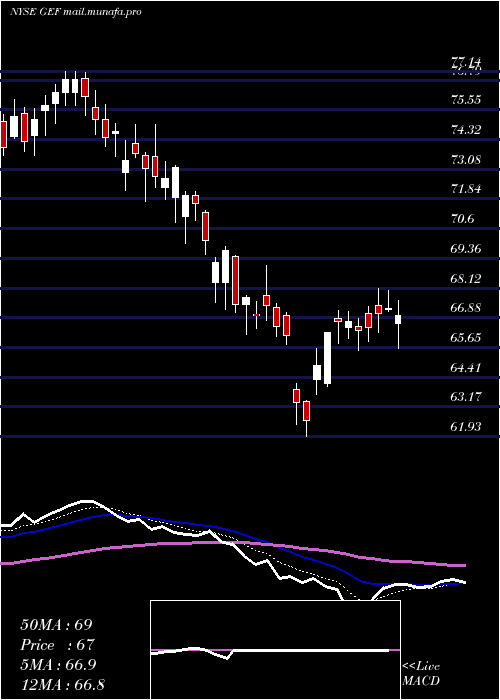Select the 70.6 price axis label
Screen dimensions: 500x700
pos(462,219)
